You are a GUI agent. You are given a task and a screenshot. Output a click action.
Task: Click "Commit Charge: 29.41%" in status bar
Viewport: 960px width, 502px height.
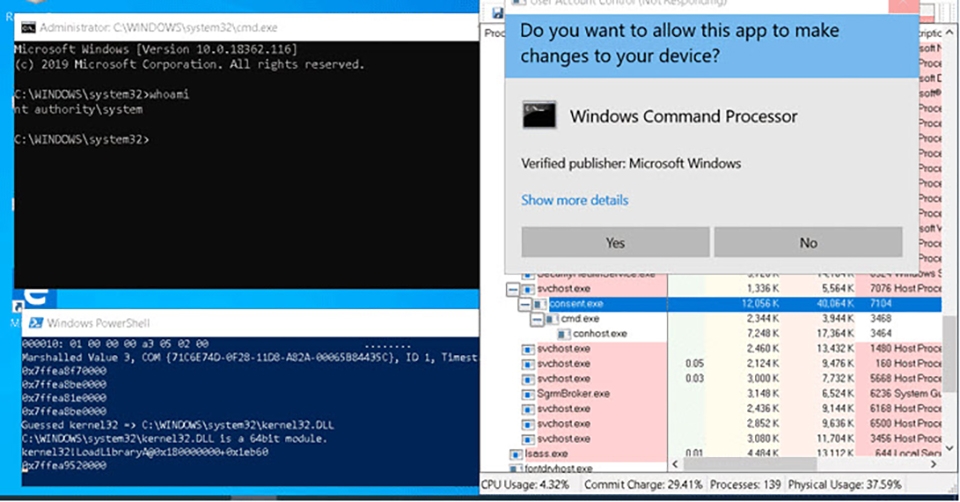tap(643, 484)
